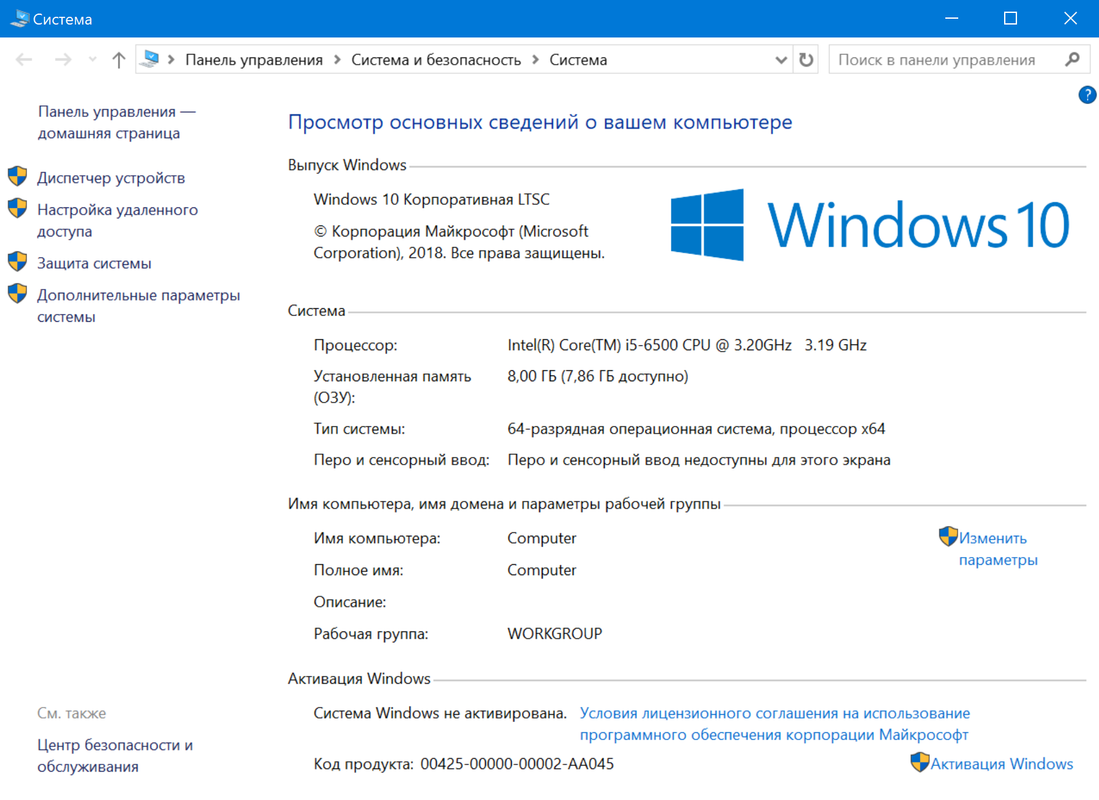
Task: Select the Windows 10 Корпоративная LTSC text
Action: click(431, 199)
